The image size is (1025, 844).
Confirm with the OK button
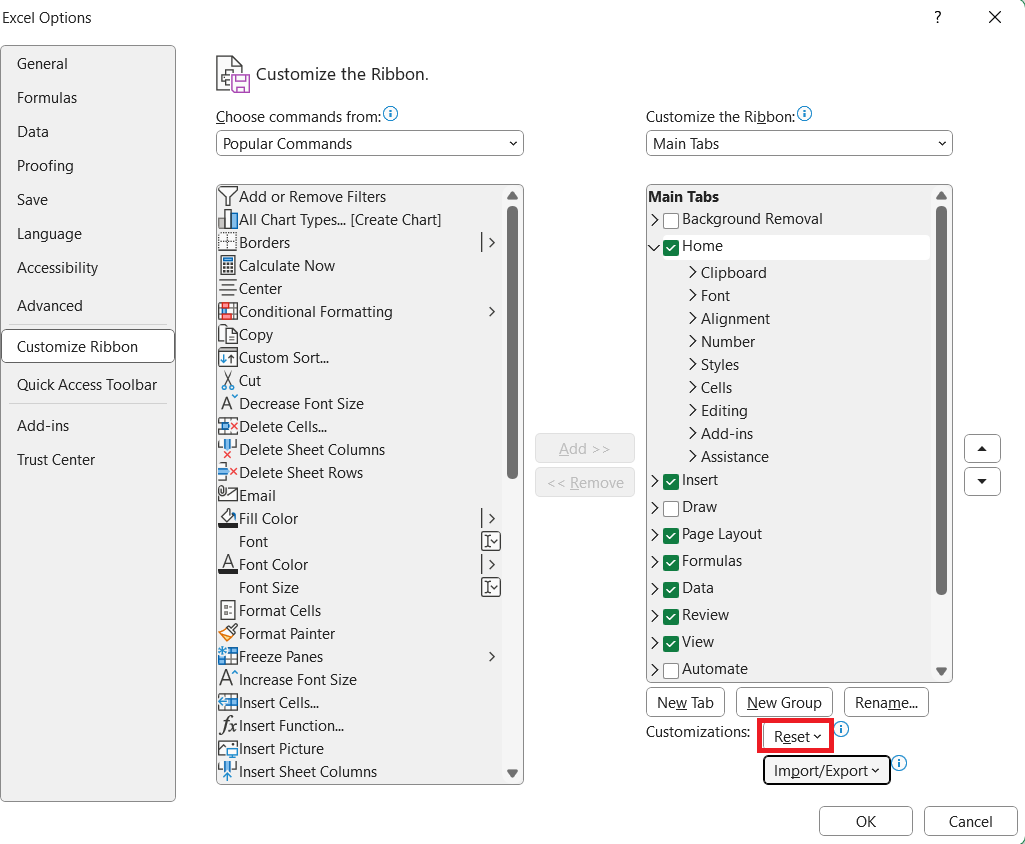click(x=865, y=821)
